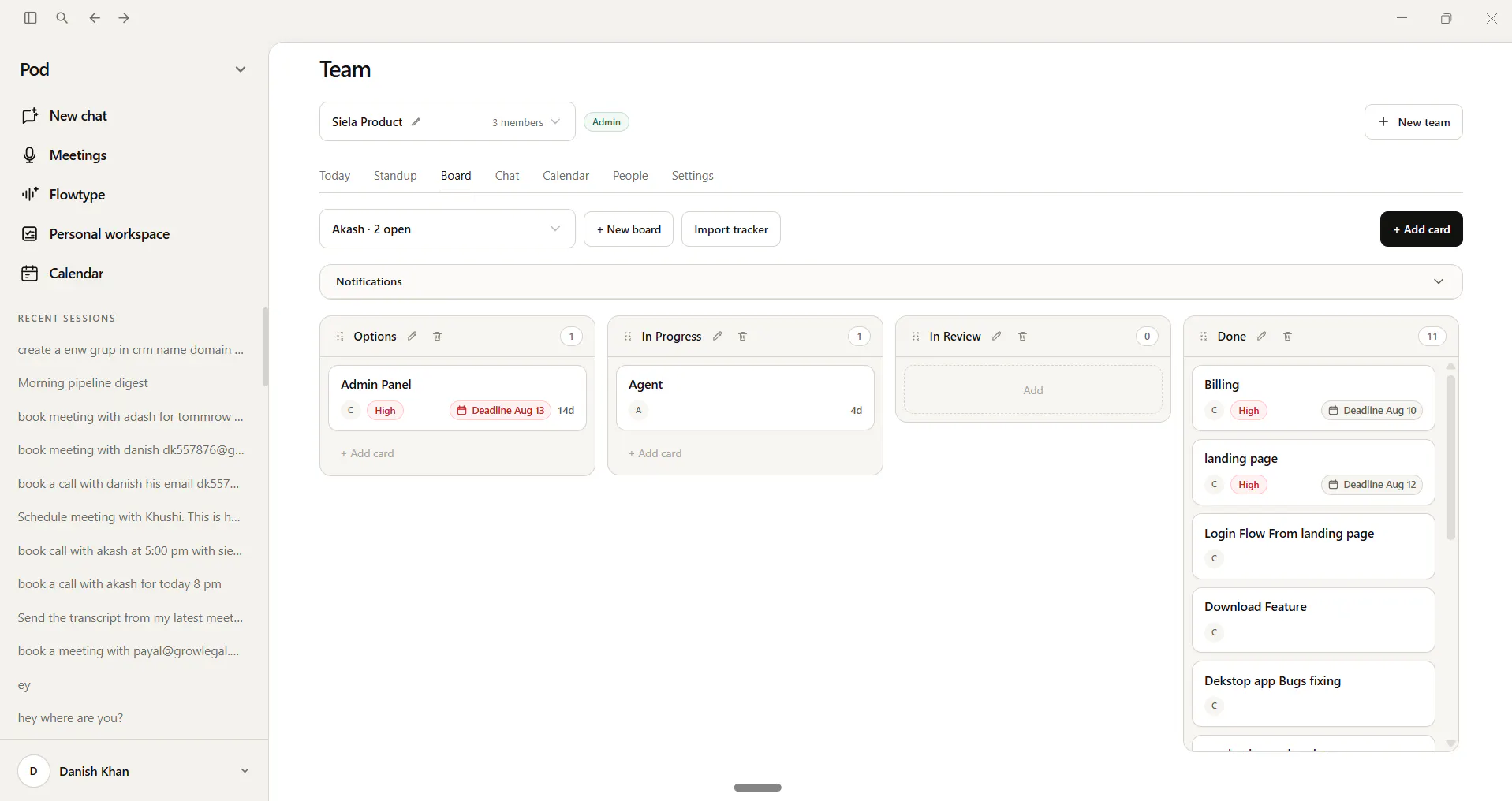The width and height of the screenshot is (1512, 801).
Task: Select the Board tab
Action: [456, 175]
